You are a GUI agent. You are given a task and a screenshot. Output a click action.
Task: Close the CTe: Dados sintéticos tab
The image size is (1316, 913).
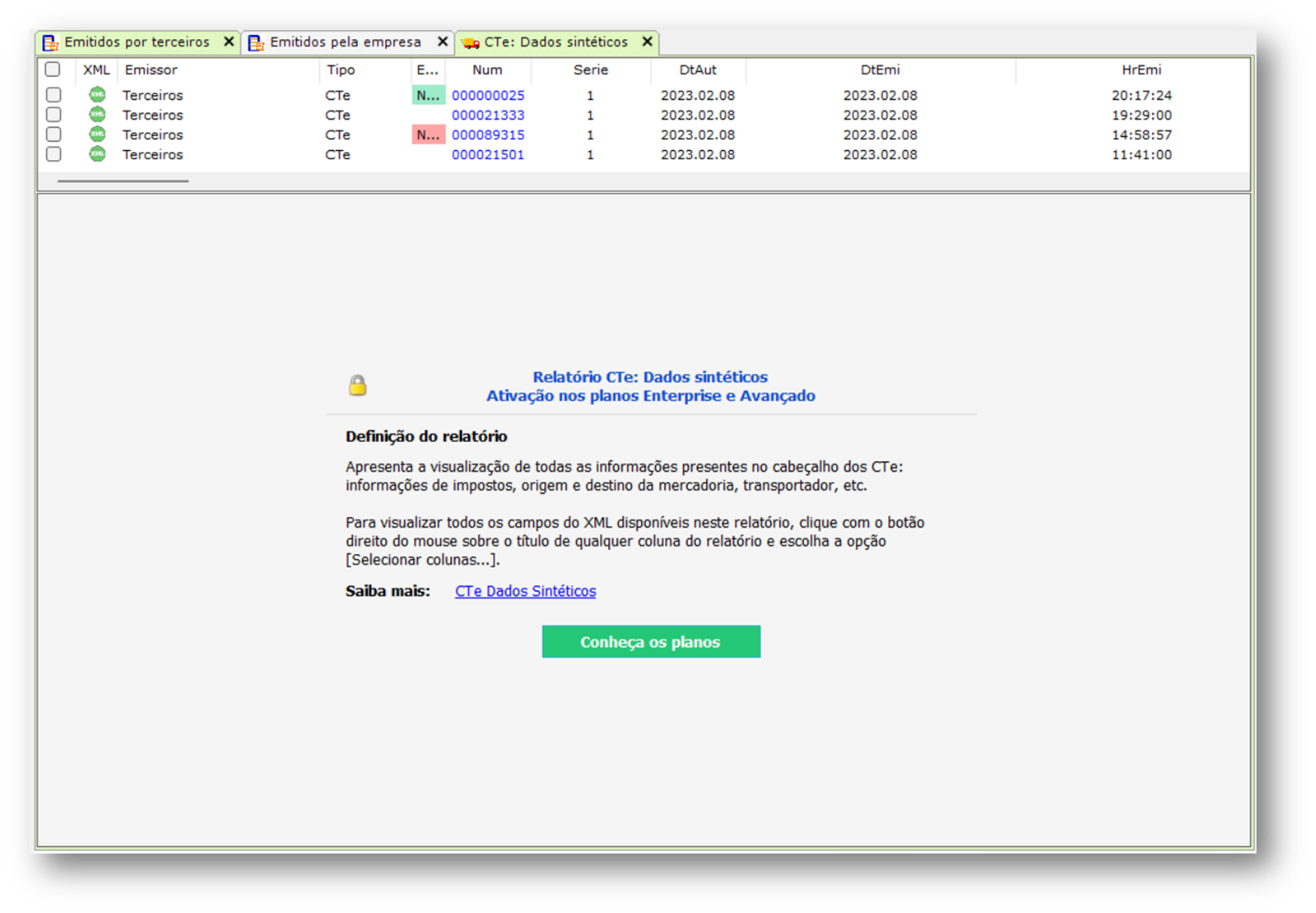647,42
